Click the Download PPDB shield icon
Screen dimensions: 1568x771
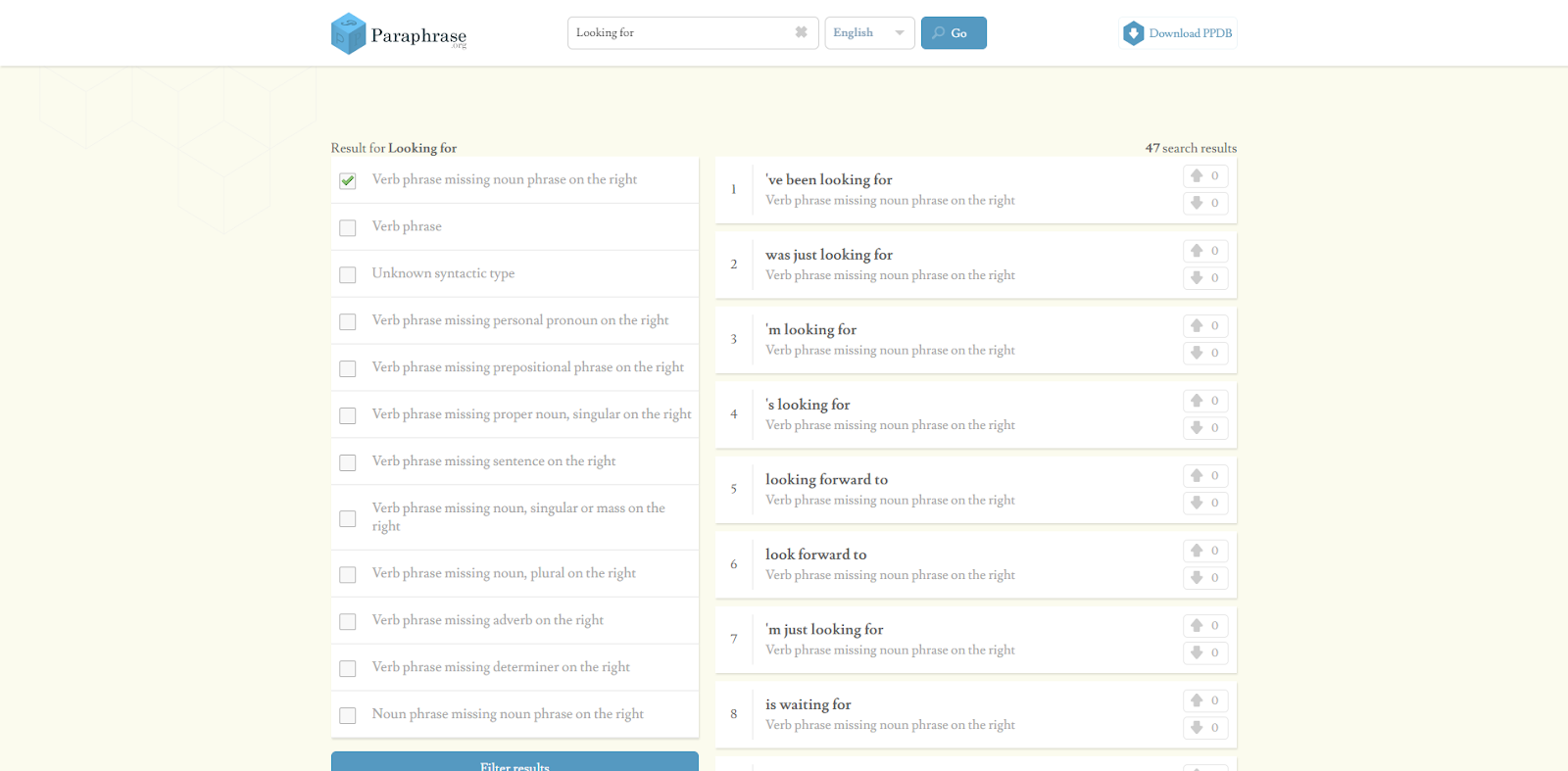click(x=1133, y=33)
